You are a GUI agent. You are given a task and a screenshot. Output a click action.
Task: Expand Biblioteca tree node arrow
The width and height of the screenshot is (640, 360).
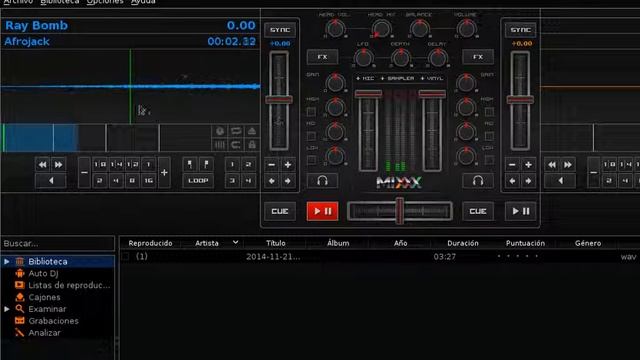(x=7, y=261)
